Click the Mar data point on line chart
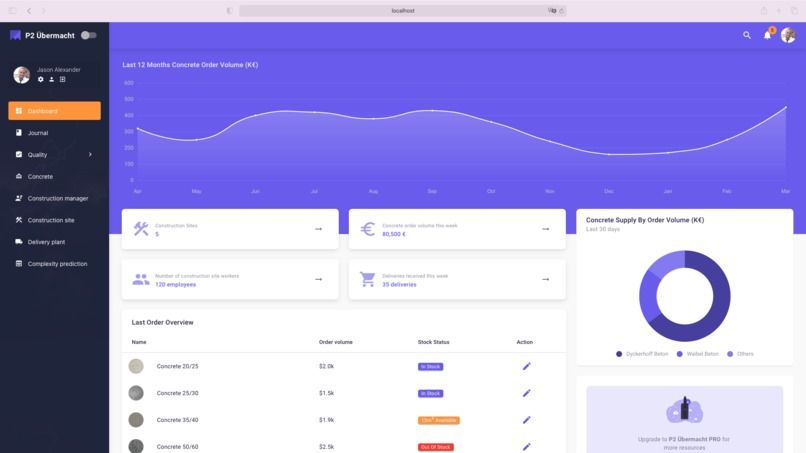 point(785,107)
